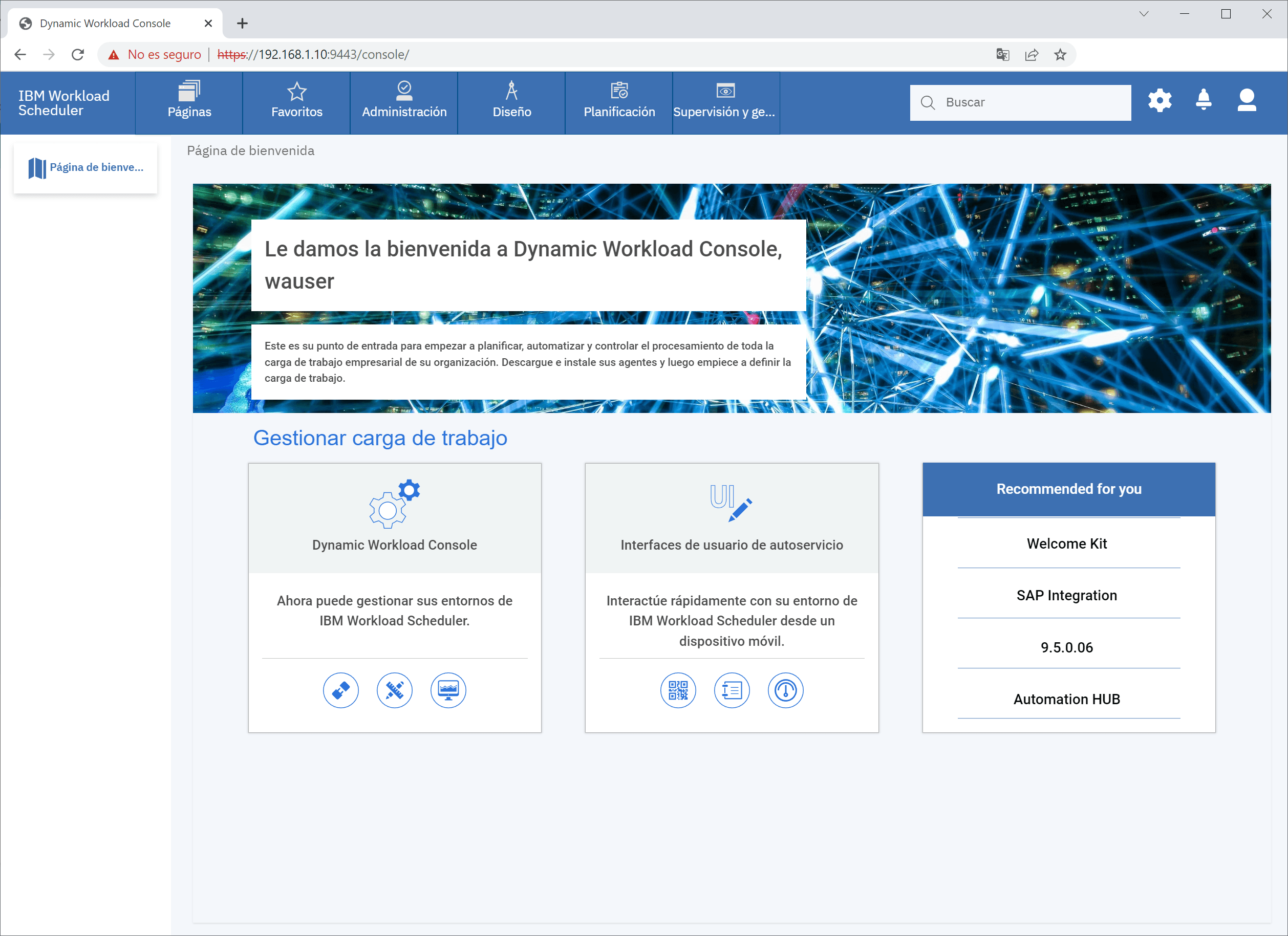1288x936 pixels.
Task: Open the Diseño menu
Action: point(511,103)
